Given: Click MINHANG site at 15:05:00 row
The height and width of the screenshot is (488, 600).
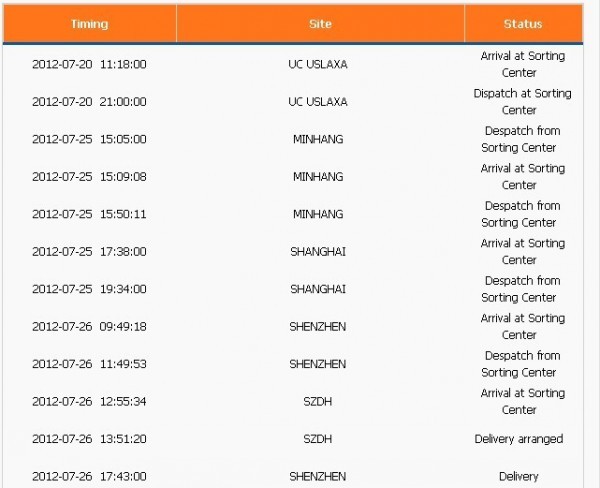Looking at the screenshot, I should coord(318,139).
